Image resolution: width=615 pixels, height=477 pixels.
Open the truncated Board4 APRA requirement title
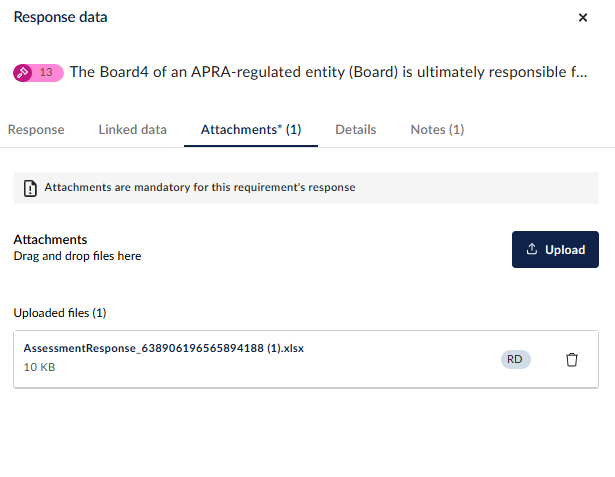pyautogui.click(x=328, y=72)
